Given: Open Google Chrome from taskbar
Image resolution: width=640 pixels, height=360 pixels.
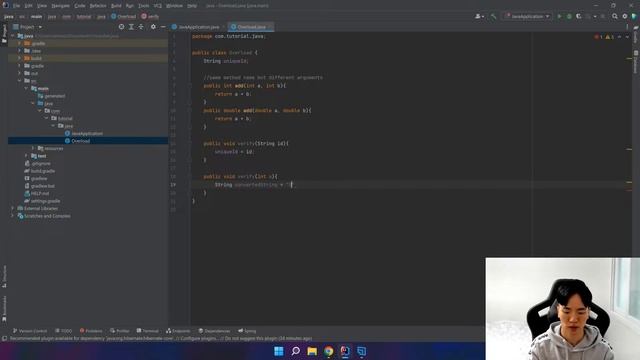Looking at the screenshot, I should click(x=329, y=351).
